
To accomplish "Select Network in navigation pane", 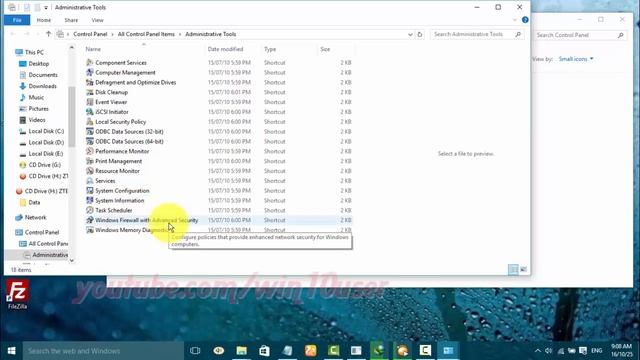I will point(35,218).
